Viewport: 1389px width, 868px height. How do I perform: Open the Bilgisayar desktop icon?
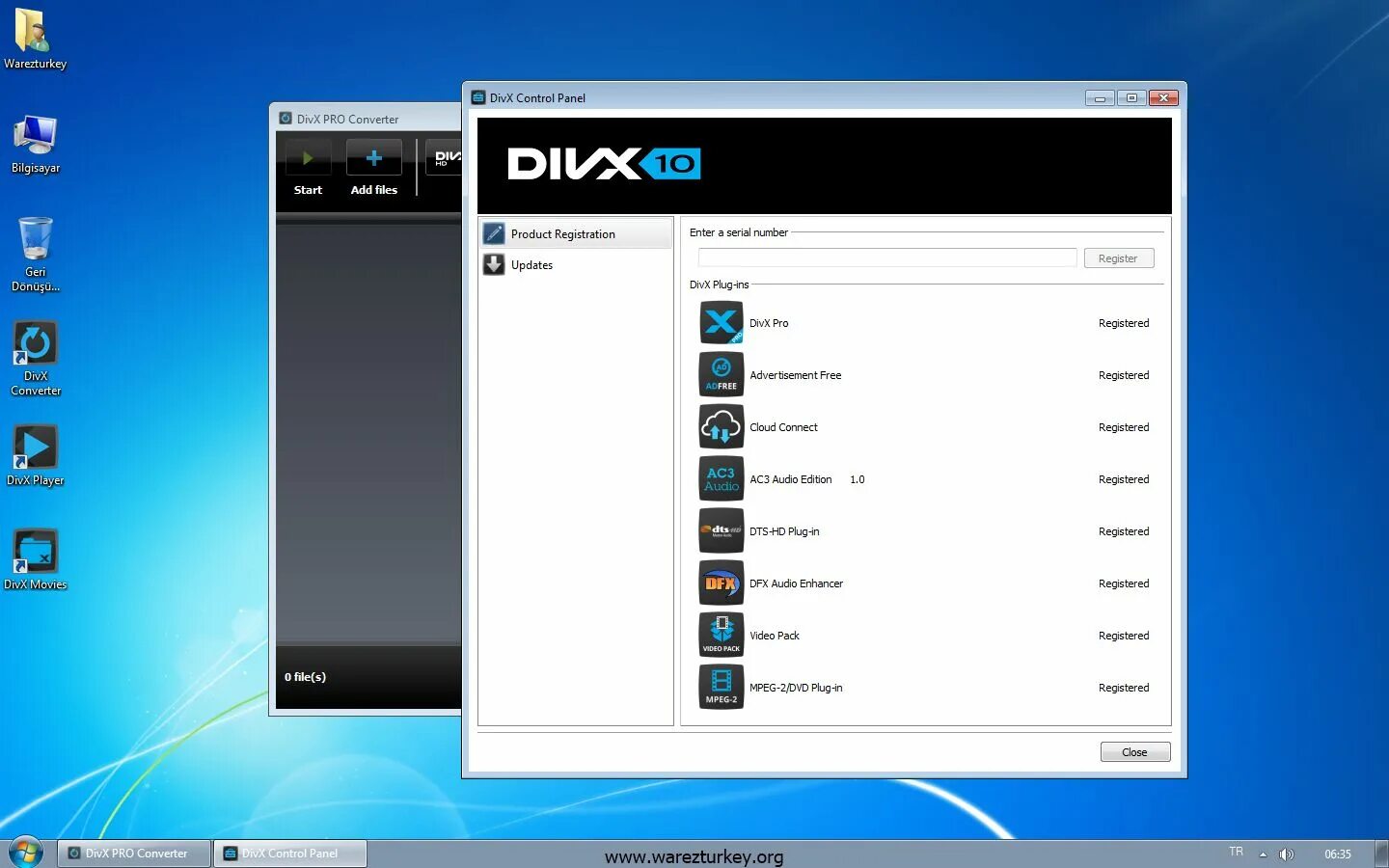35,144
